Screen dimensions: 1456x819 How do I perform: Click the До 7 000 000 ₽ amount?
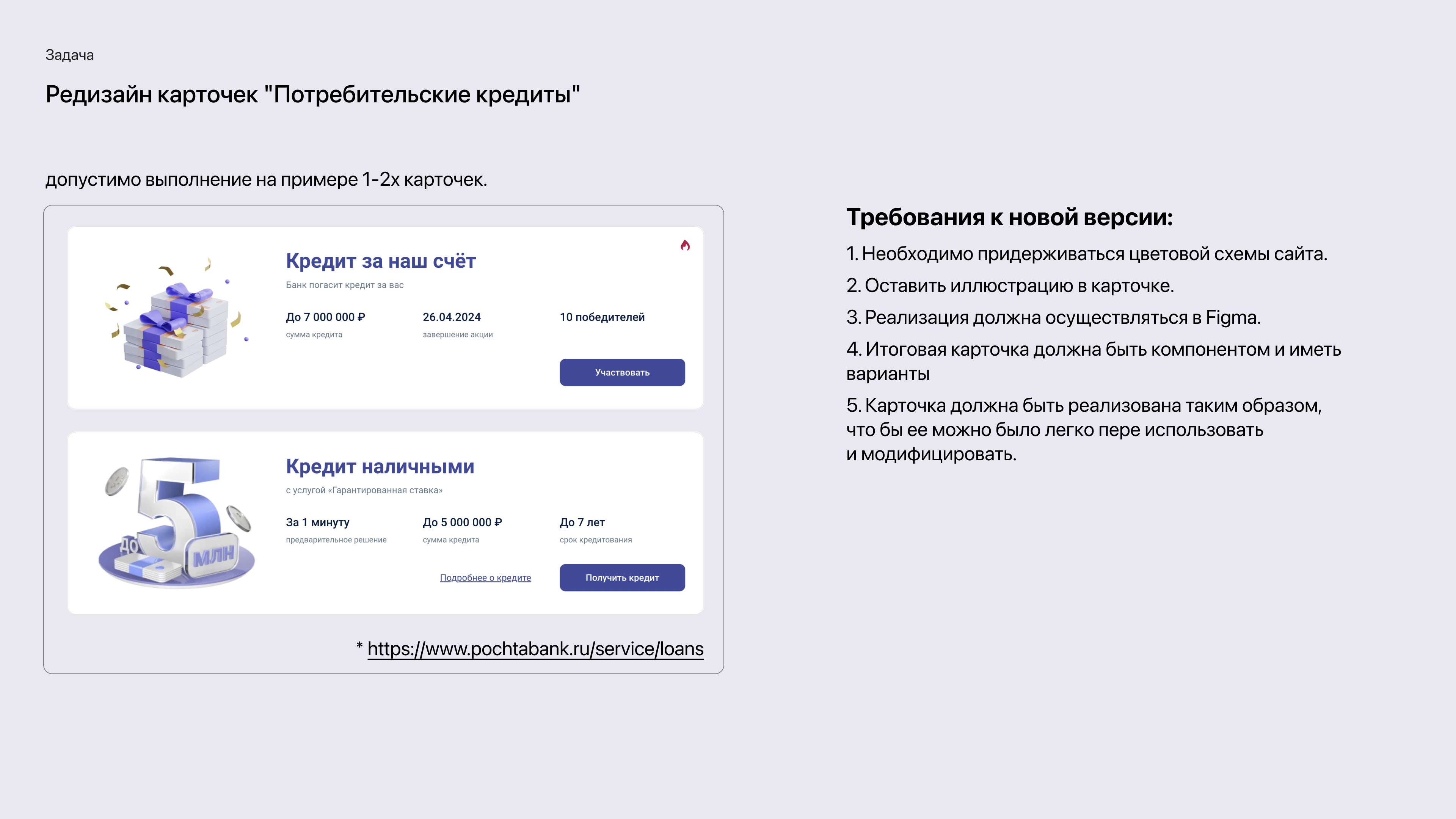tap(326, 317)
